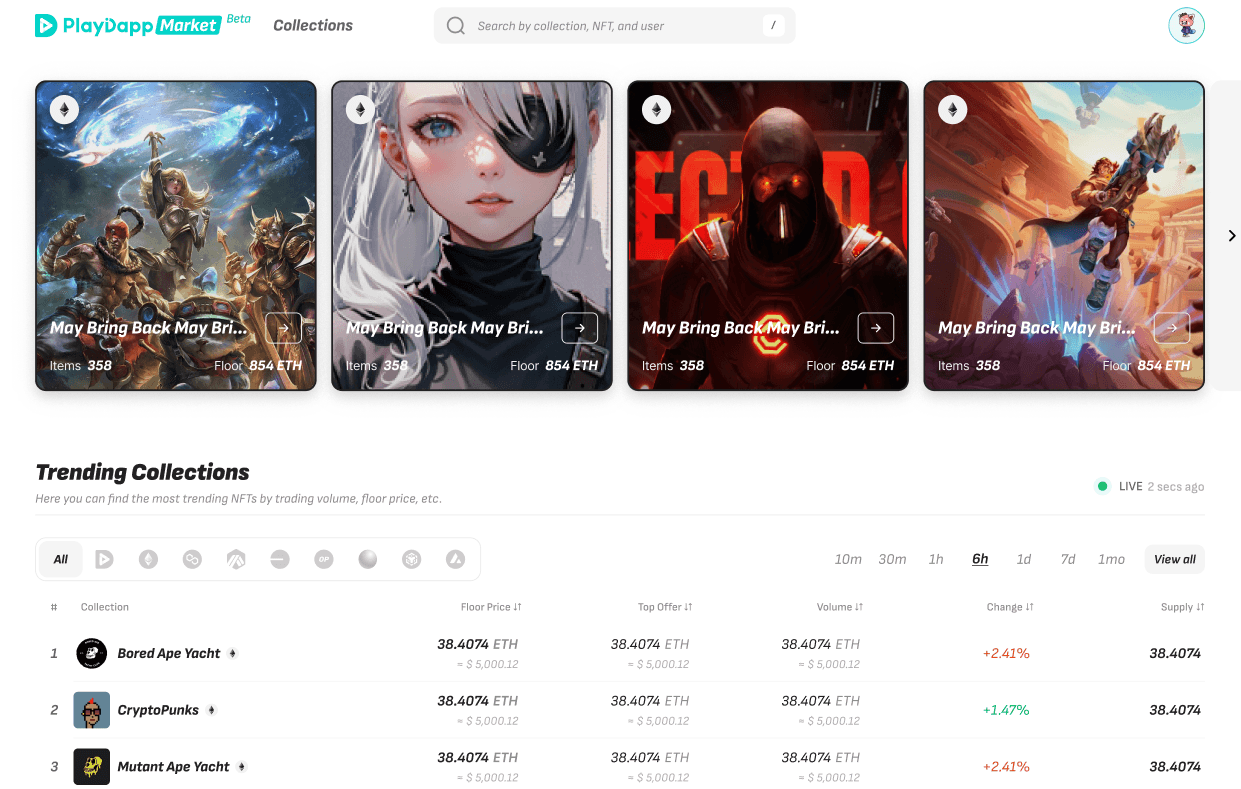Screen dimensions: 1241x789
Task: Click the Ethereum symbol beside CryptoPunks
Action: point(212,710)
